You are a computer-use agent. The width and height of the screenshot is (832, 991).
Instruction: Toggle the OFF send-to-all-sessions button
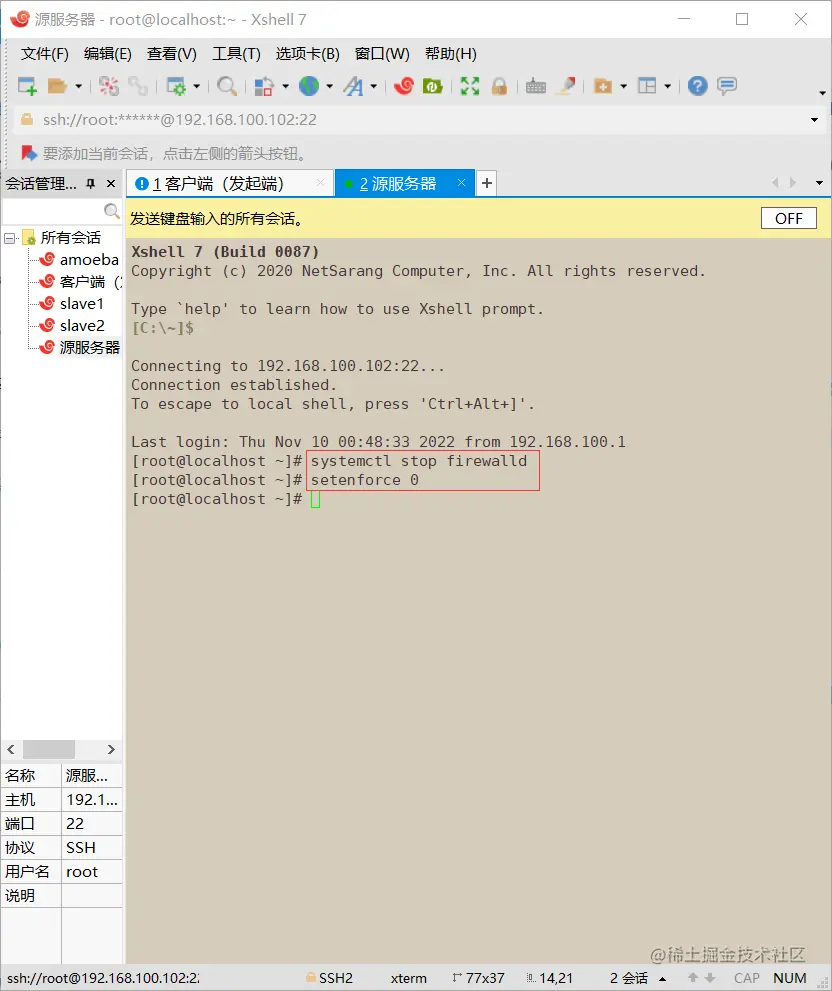pyautogui.click(x=788, y=219)
